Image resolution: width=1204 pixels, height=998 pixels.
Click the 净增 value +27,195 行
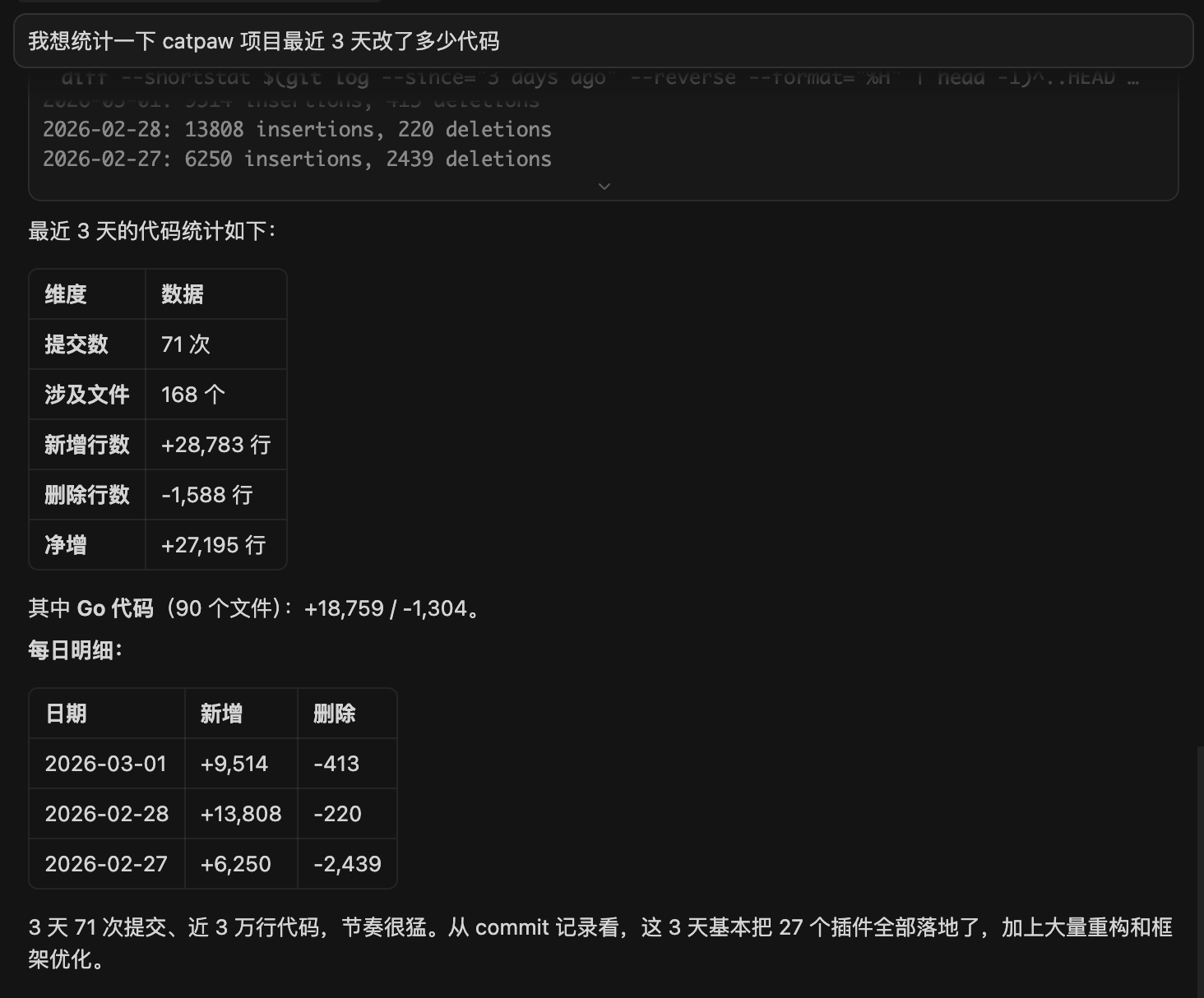point(213,545)
